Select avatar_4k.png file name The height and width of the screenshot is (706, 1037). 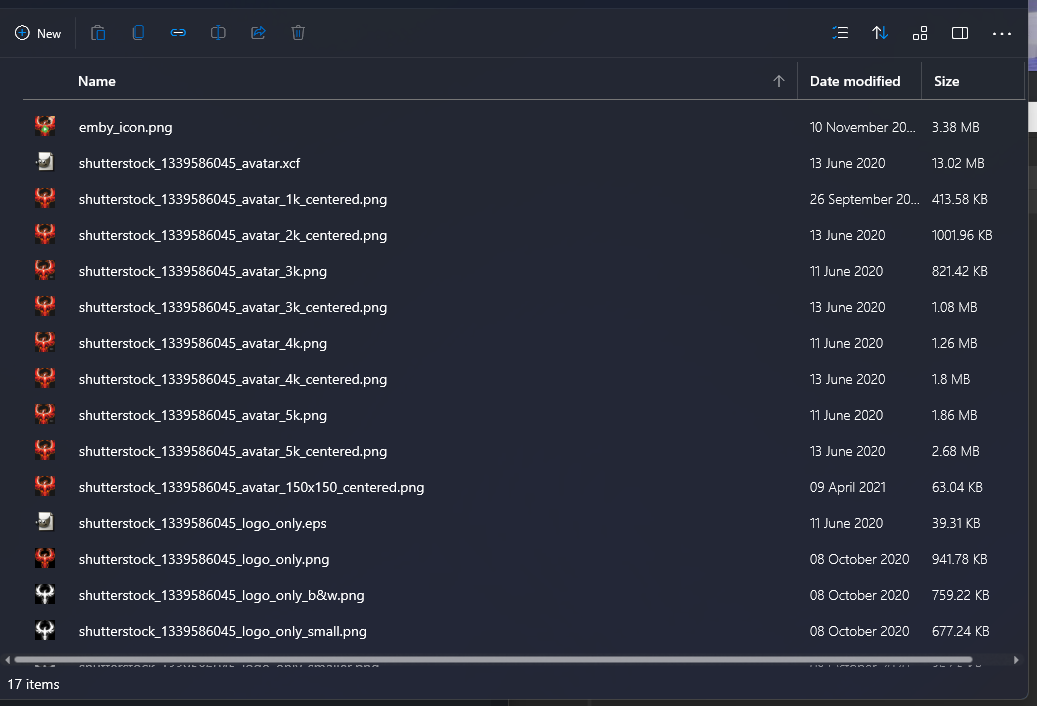(x=203, y=344)
